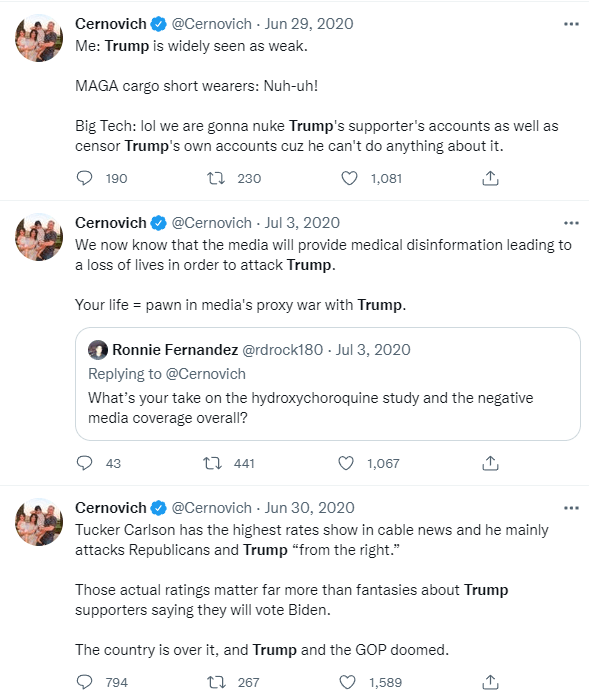Reply to the Jul 3 tweet
Image resolution: width=589 pixels, height=700 pixels.
click(x=84, y=463)
